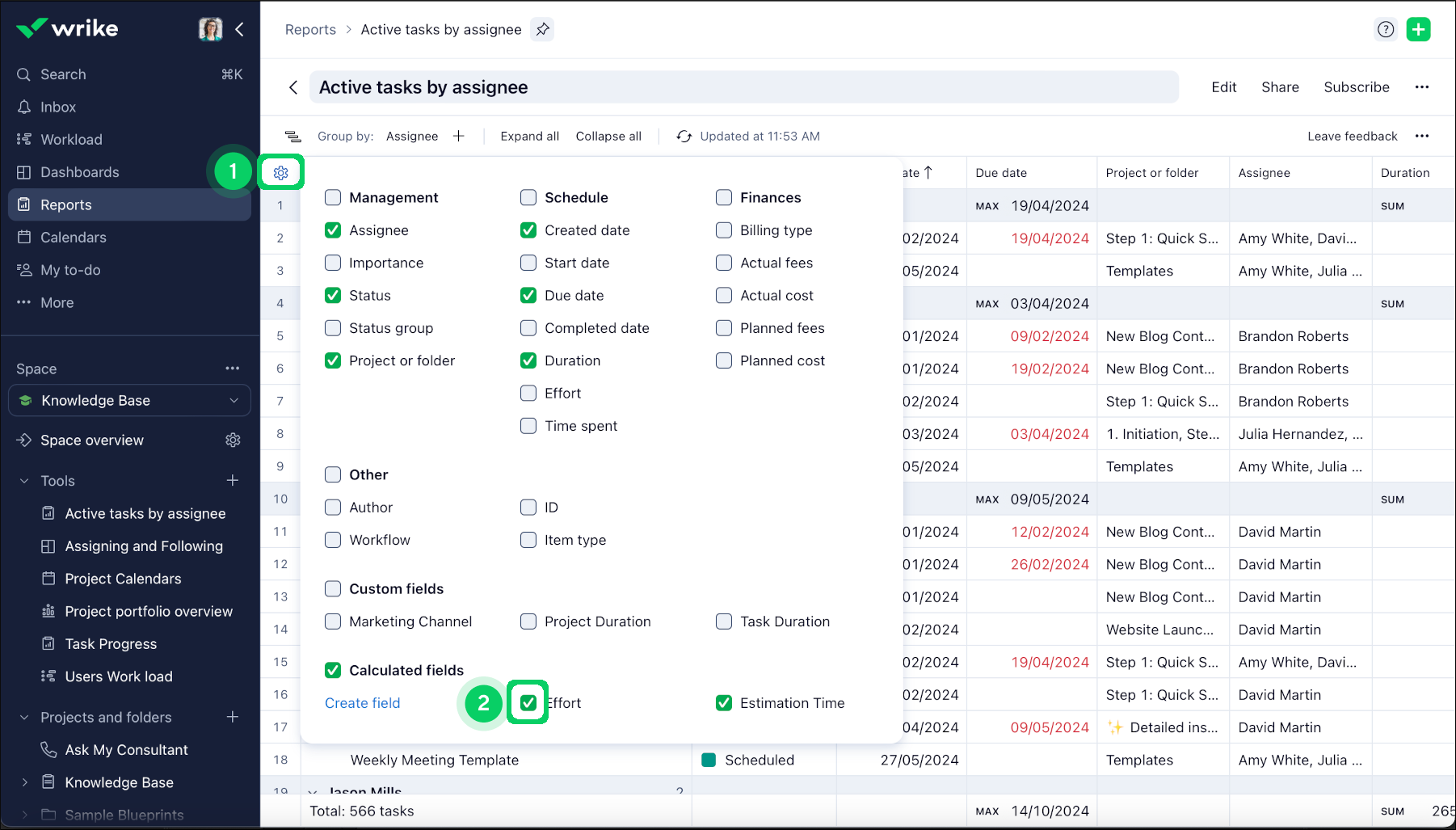Collapse the Tools section
The width and height of the screenshot is (1456, 830).
(24, 481)
